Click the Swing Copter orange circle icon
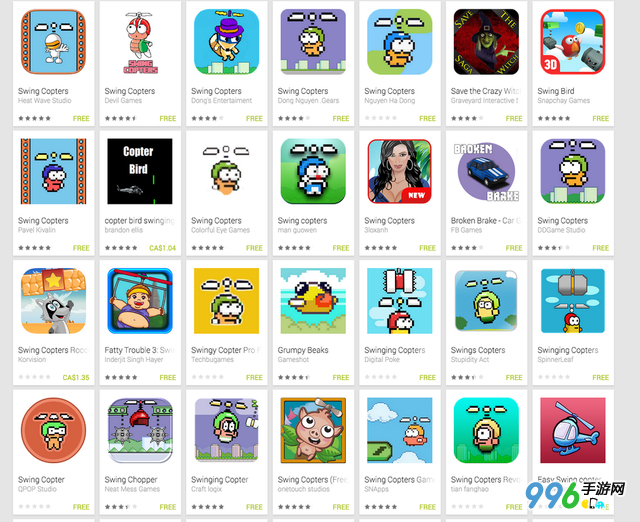The image size is (640, 522). [53, 430]
